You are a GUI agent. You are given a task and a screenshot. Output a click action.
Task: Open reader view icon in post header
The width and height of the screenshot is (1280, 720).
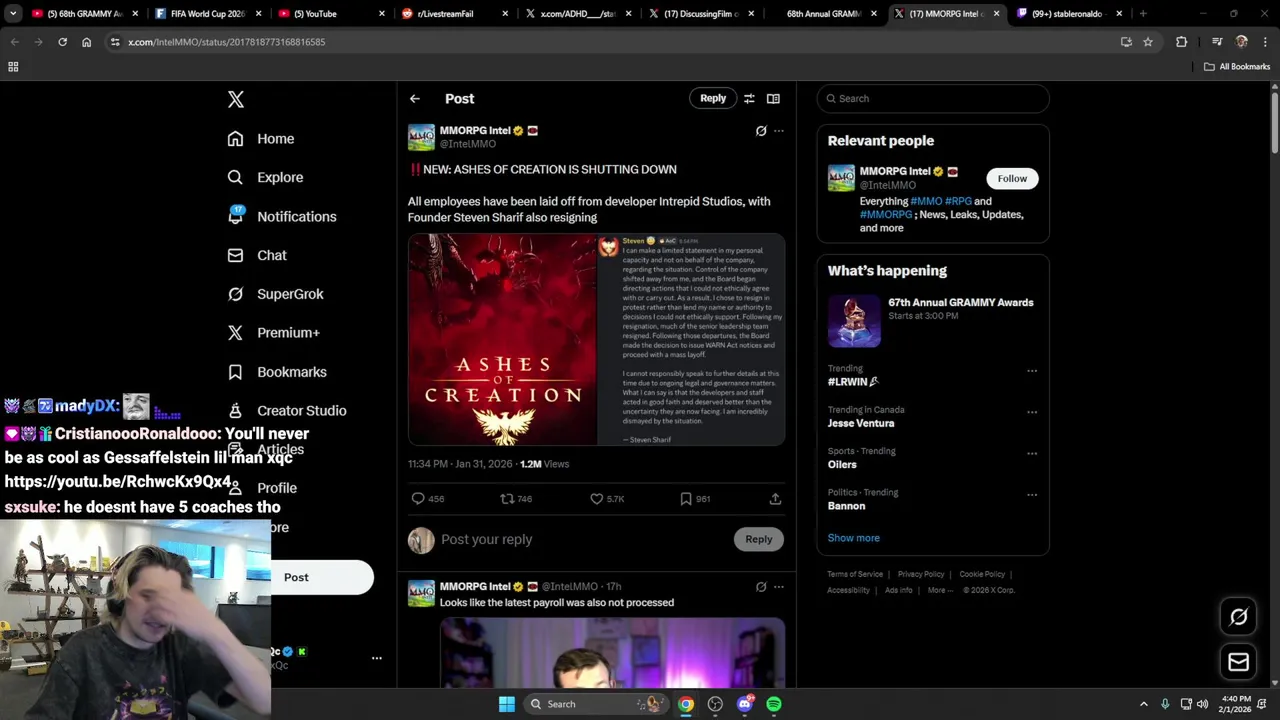tap(773, 98)
